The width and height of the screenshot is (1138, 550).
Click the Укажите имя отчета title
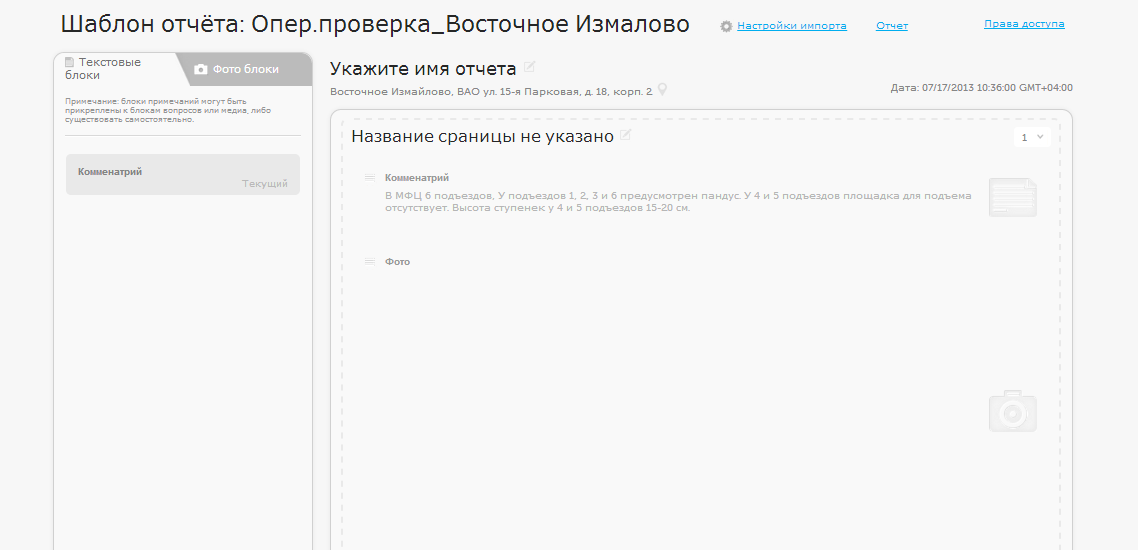pyautogui.click(x=423, y=69)
